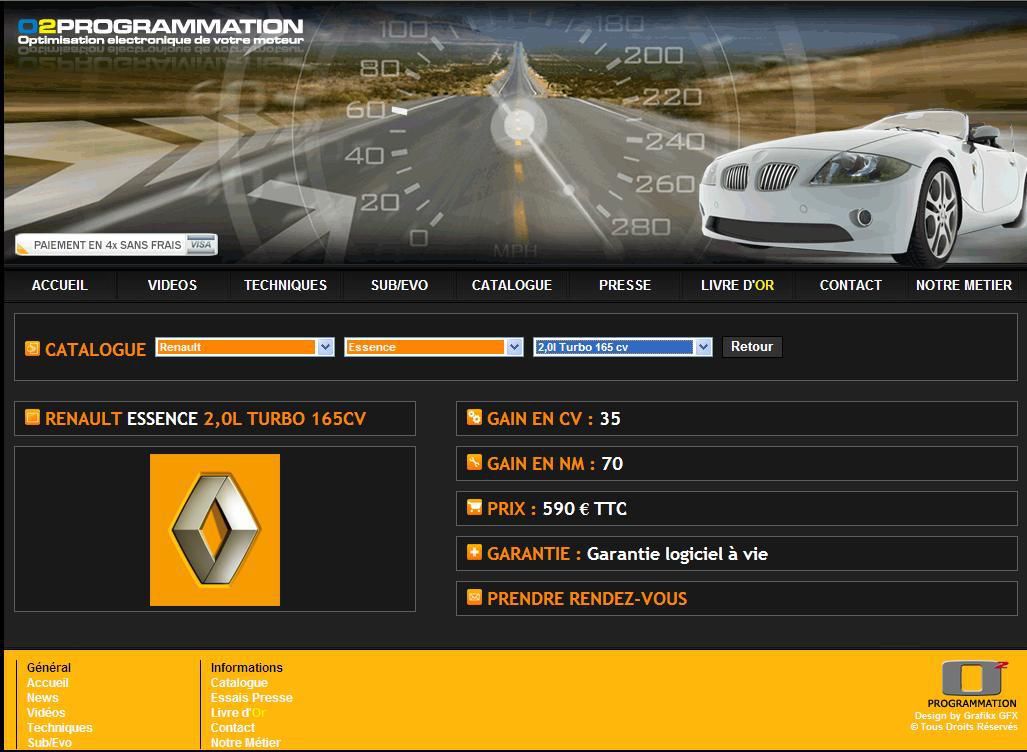
Task: Click the 'CATALOGUE' section heading text
Action: coord(96,349)
